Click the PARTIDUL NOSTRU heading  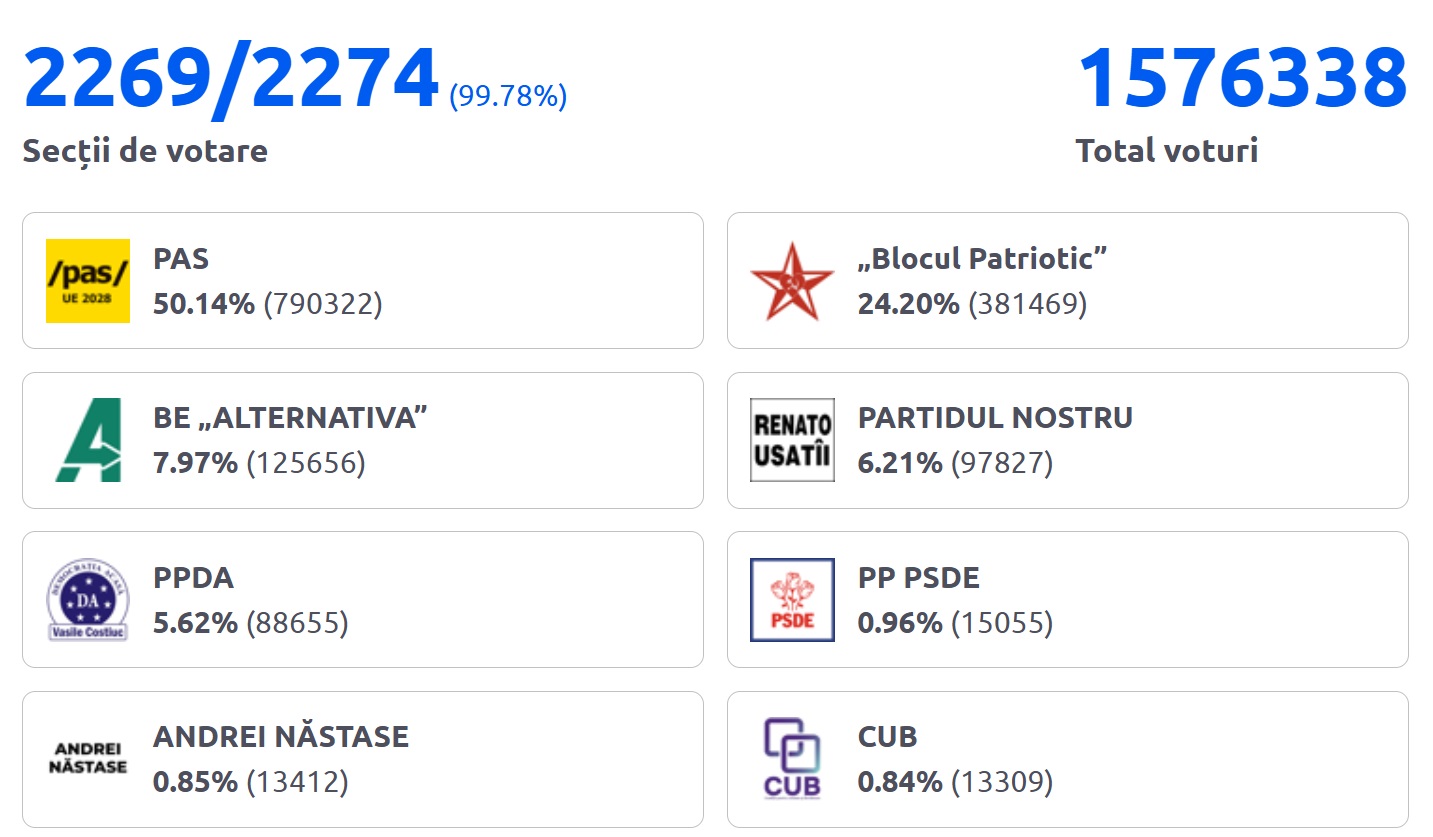point(995,418)
